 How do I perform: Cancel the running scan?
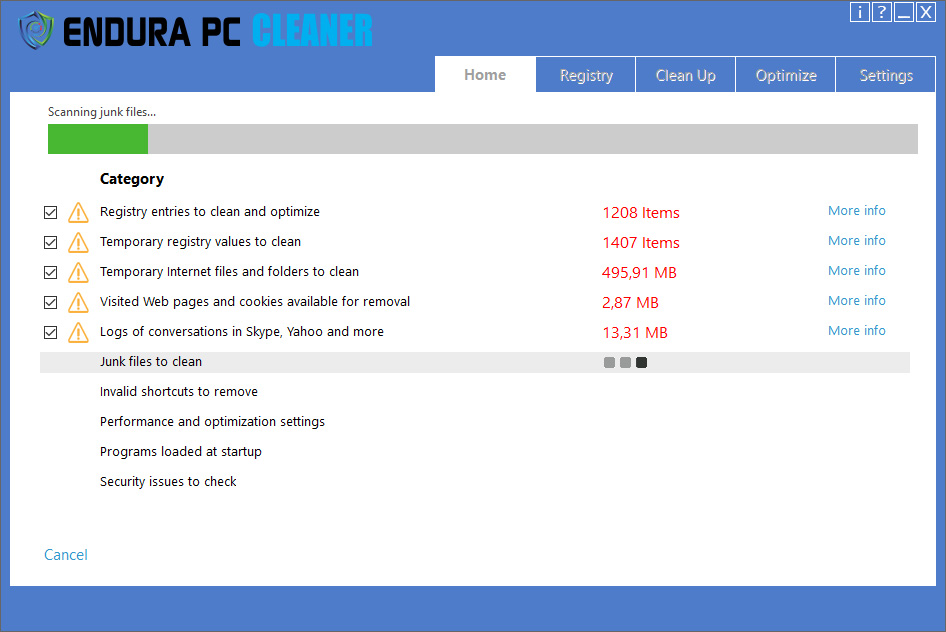(66, 555)
